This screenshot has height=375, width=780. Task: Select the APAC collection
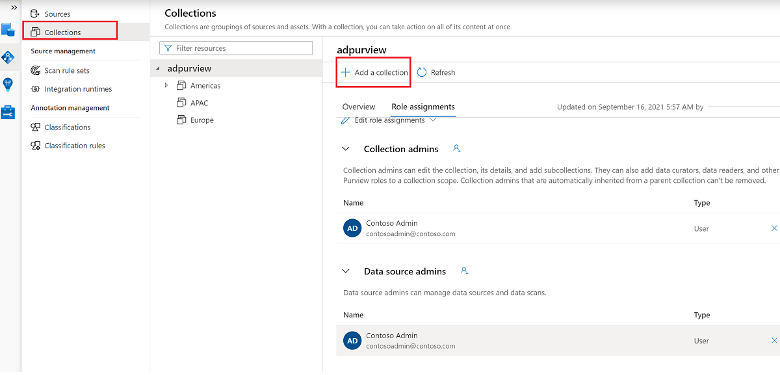[x=199, y=103]
